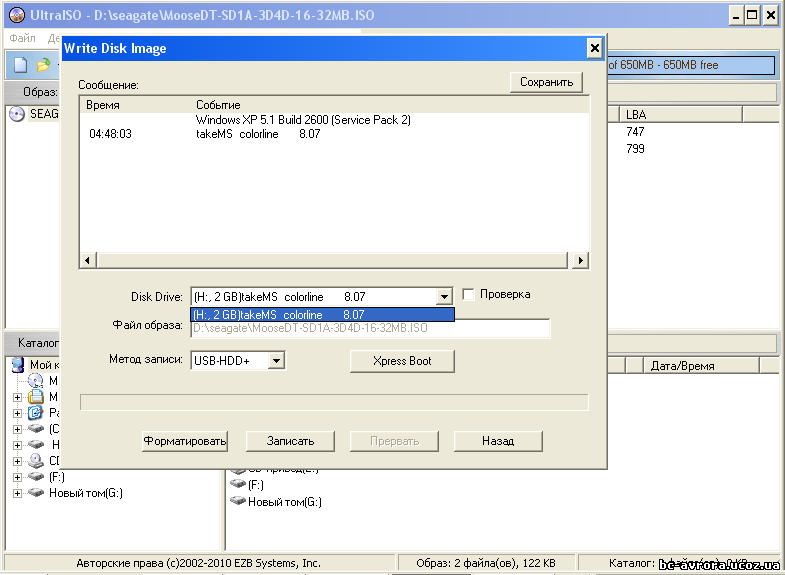Open the Disk Drive dropdown arrow
This screenshot has height=575, width=785.
[444, 297]
